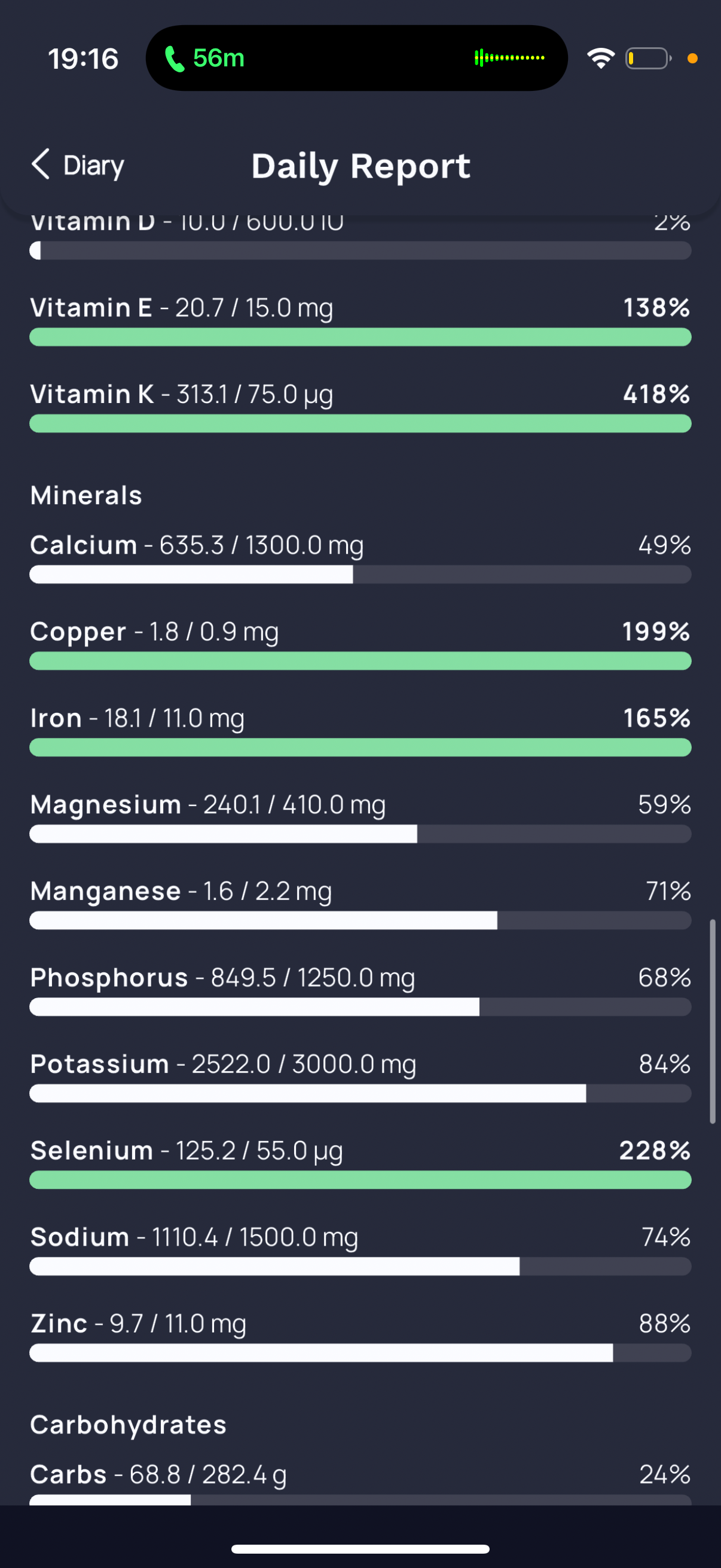Viewport: 721px width, 1568px height.
Task: Tap the 56m call duration label
Action: pyautogui.click(x=218, y=59)
